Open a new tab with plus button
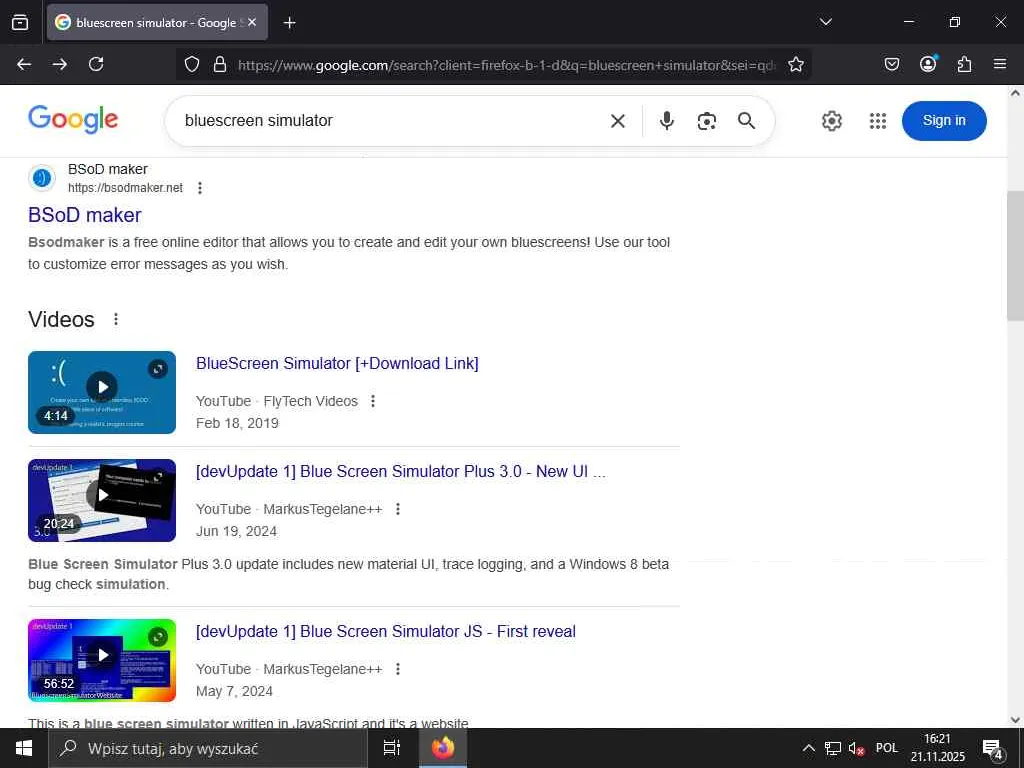The width and height of the screenshot is (1024, 768). click(289, 23)
